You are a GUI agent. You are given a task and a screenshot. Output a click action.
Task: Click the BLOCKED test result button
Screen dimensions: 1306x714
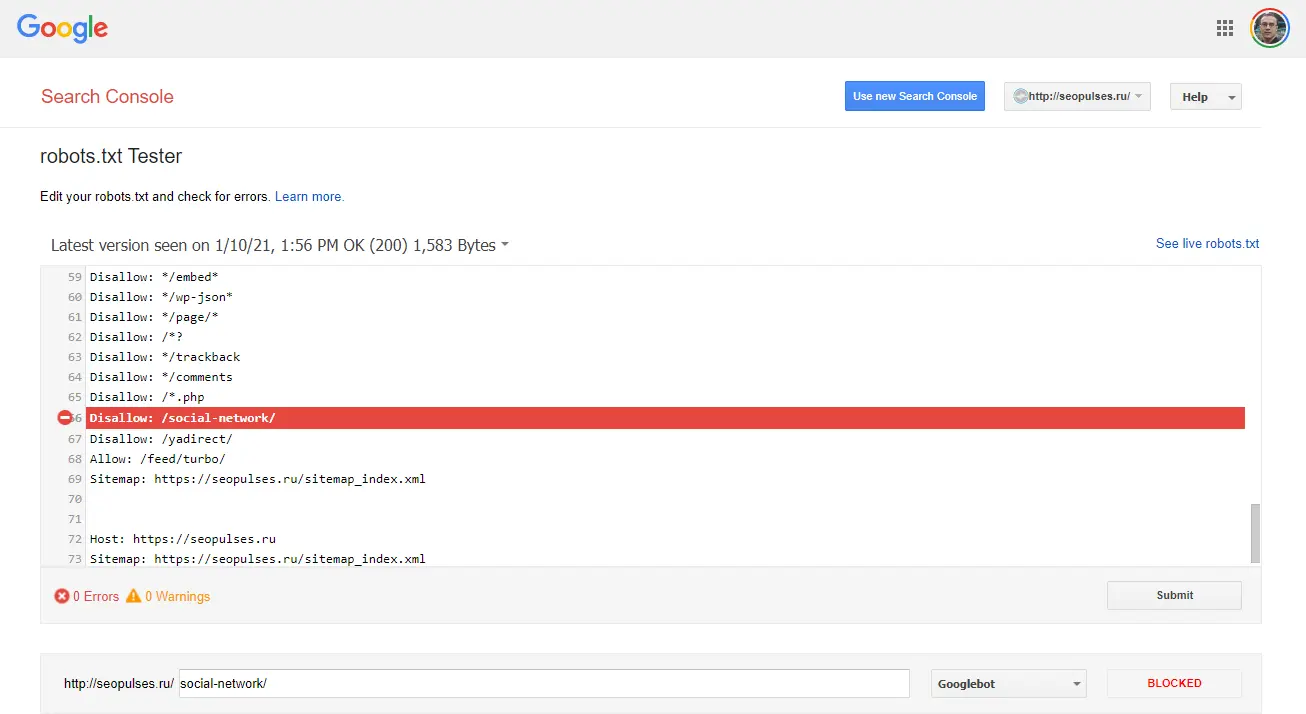[1174, 683]
